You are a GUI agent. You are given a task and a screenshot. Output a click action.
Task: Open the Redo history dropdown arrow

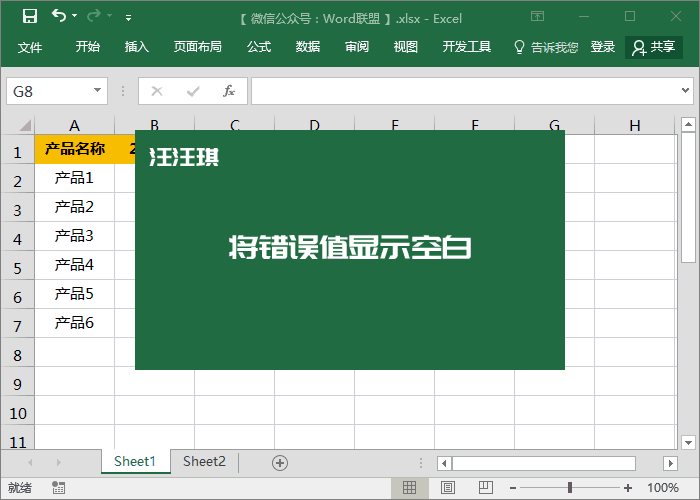coord(109,16)
